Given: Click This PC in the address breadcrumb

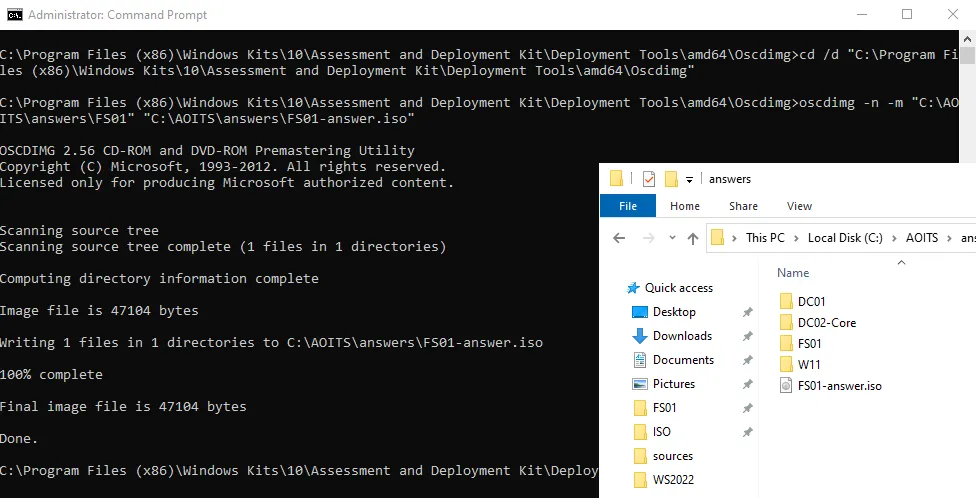Looking at the screenshot, I should [765, 238].
